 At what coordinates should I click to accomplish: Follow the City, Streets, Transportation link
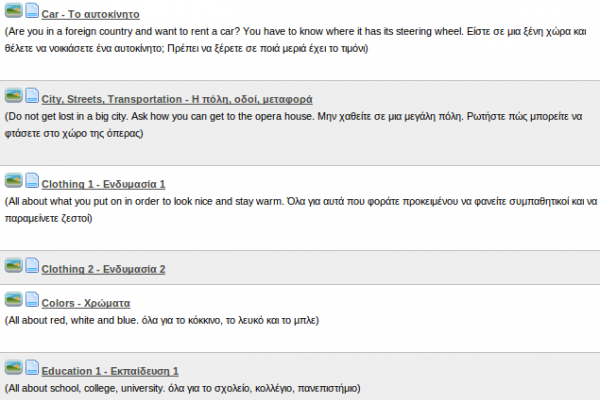point(177,99)
